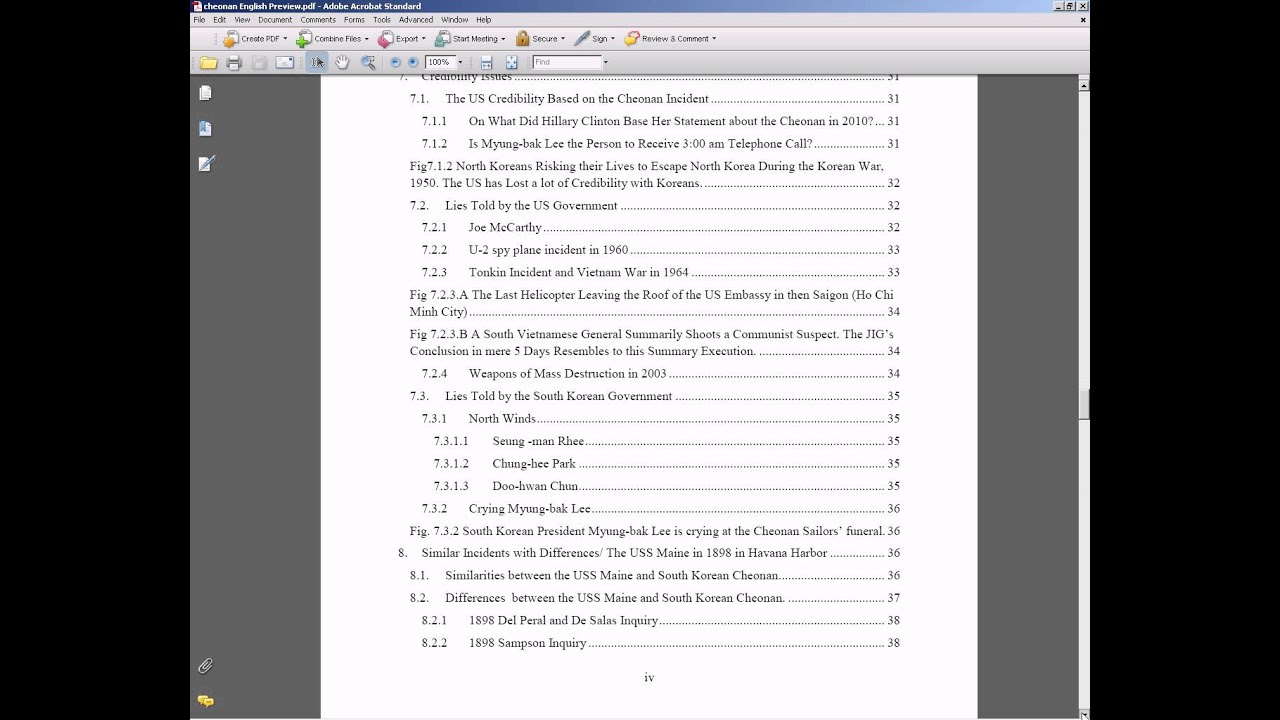This screenshot has width=1280, height=720.
Task: Click the vertical scrollbar thumb
Action: point(1084,404)
